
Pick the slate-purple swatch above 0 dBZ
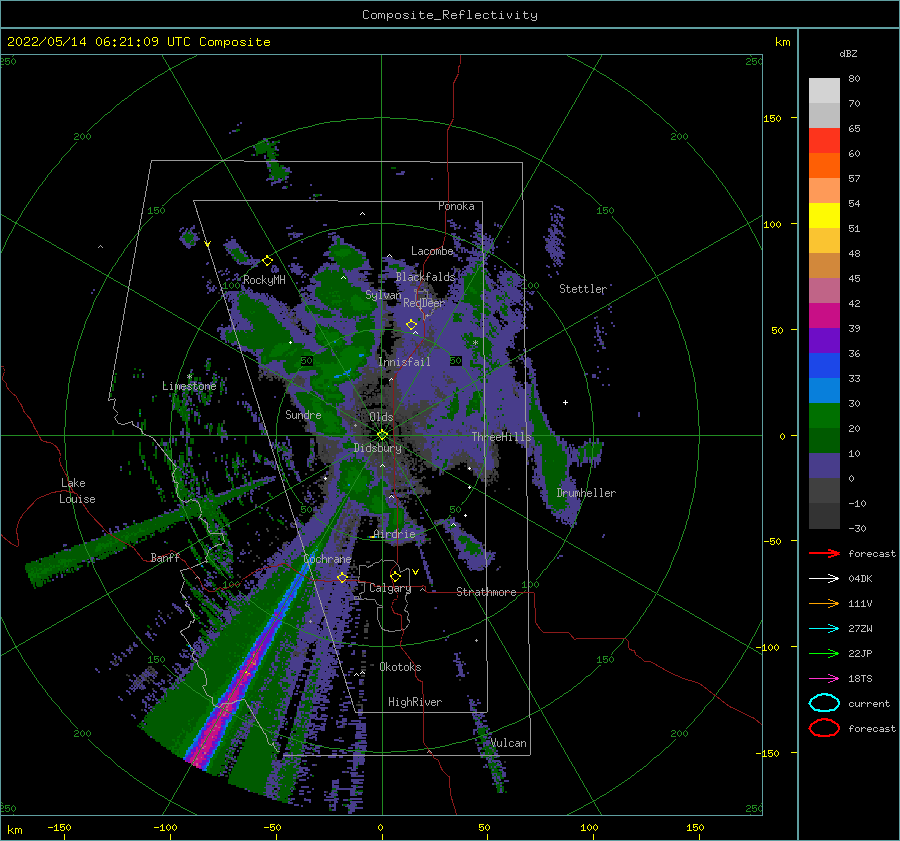click(824, 465)
